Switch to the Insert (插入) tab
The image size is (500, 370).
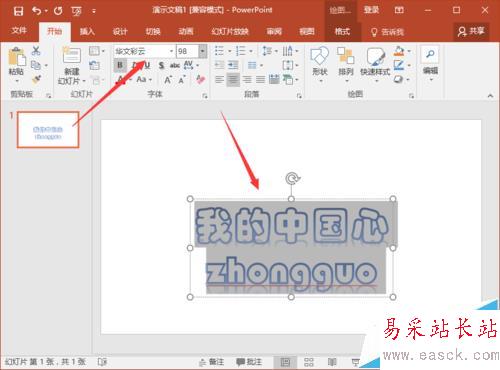coord(87,31)
